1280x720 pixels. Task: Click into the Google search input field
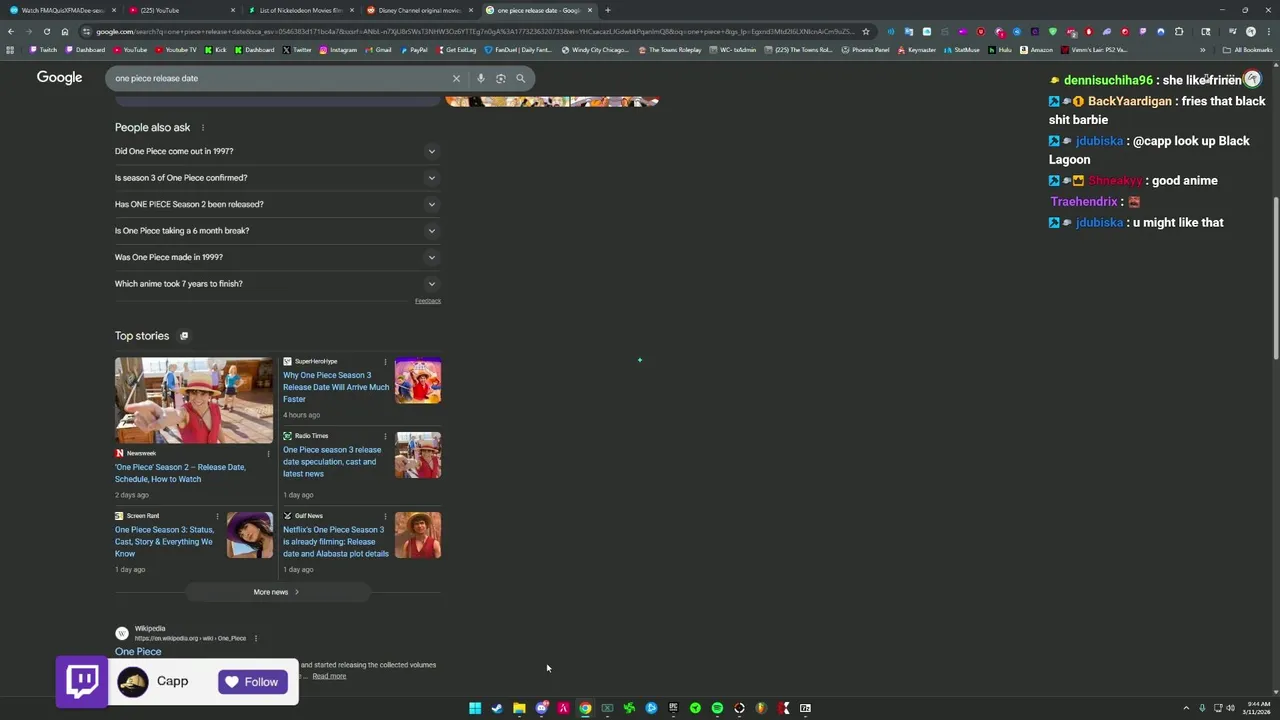pos(280,78)
